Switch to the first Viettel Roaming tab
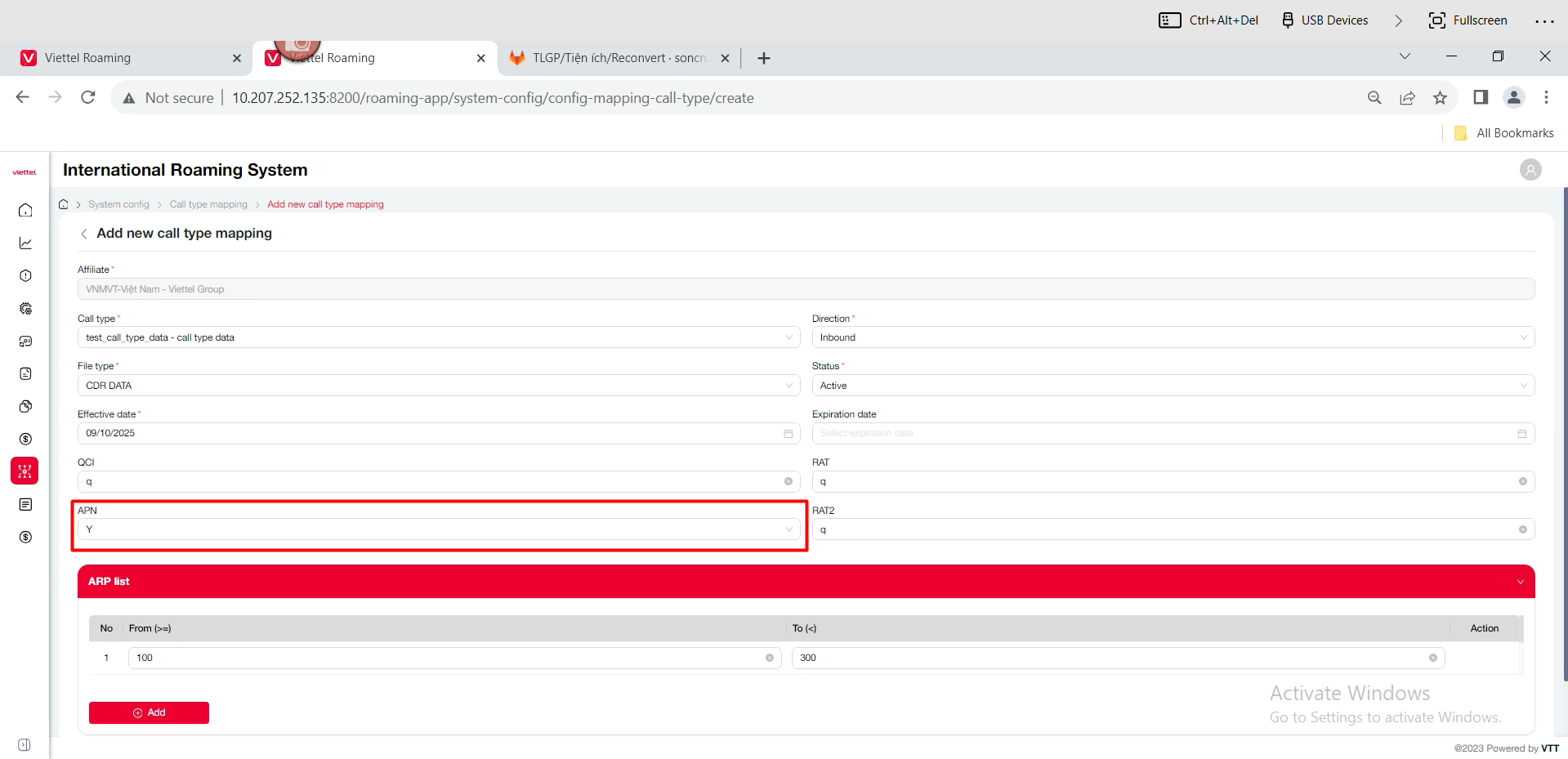Screen dimensions: 1568x759 (123, 58)
